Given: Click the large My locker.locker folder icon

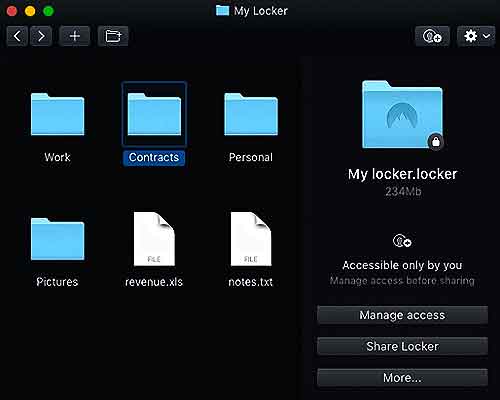Looking at the screenshot, I should click(402, 114).
